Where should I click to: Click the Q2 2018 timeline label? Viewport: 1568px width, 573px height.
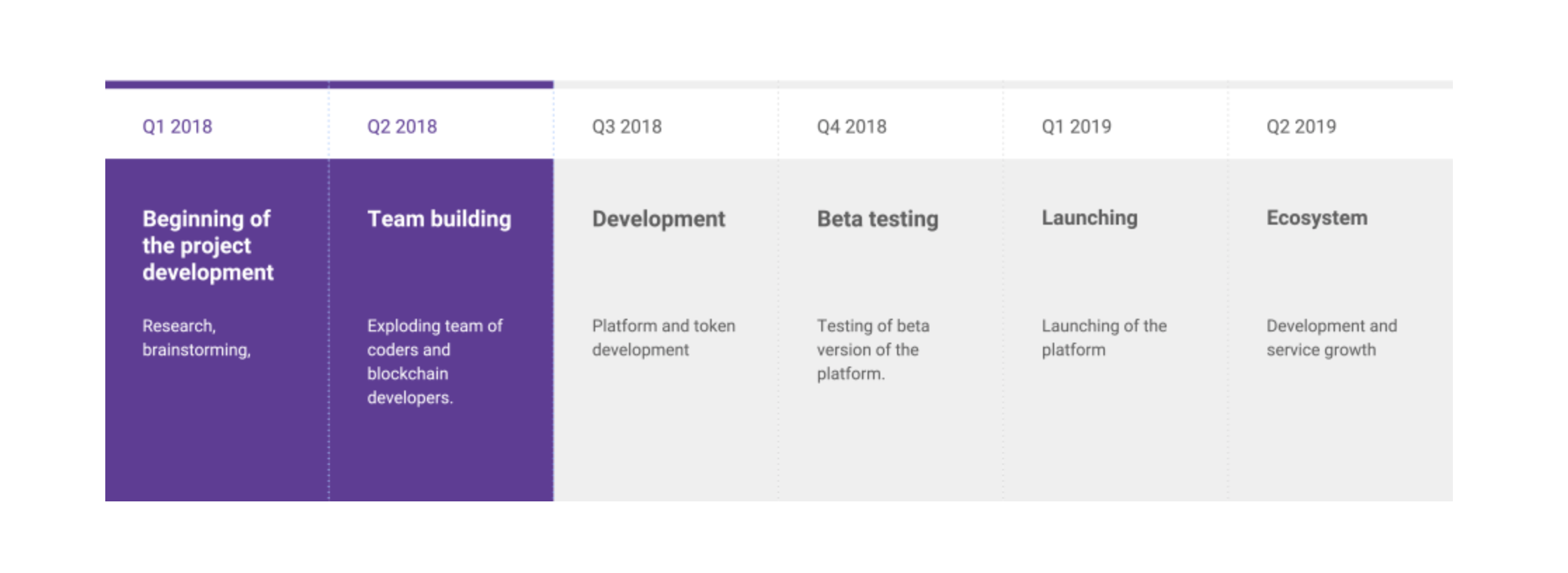pyautogui.click(x=401, y=126)
